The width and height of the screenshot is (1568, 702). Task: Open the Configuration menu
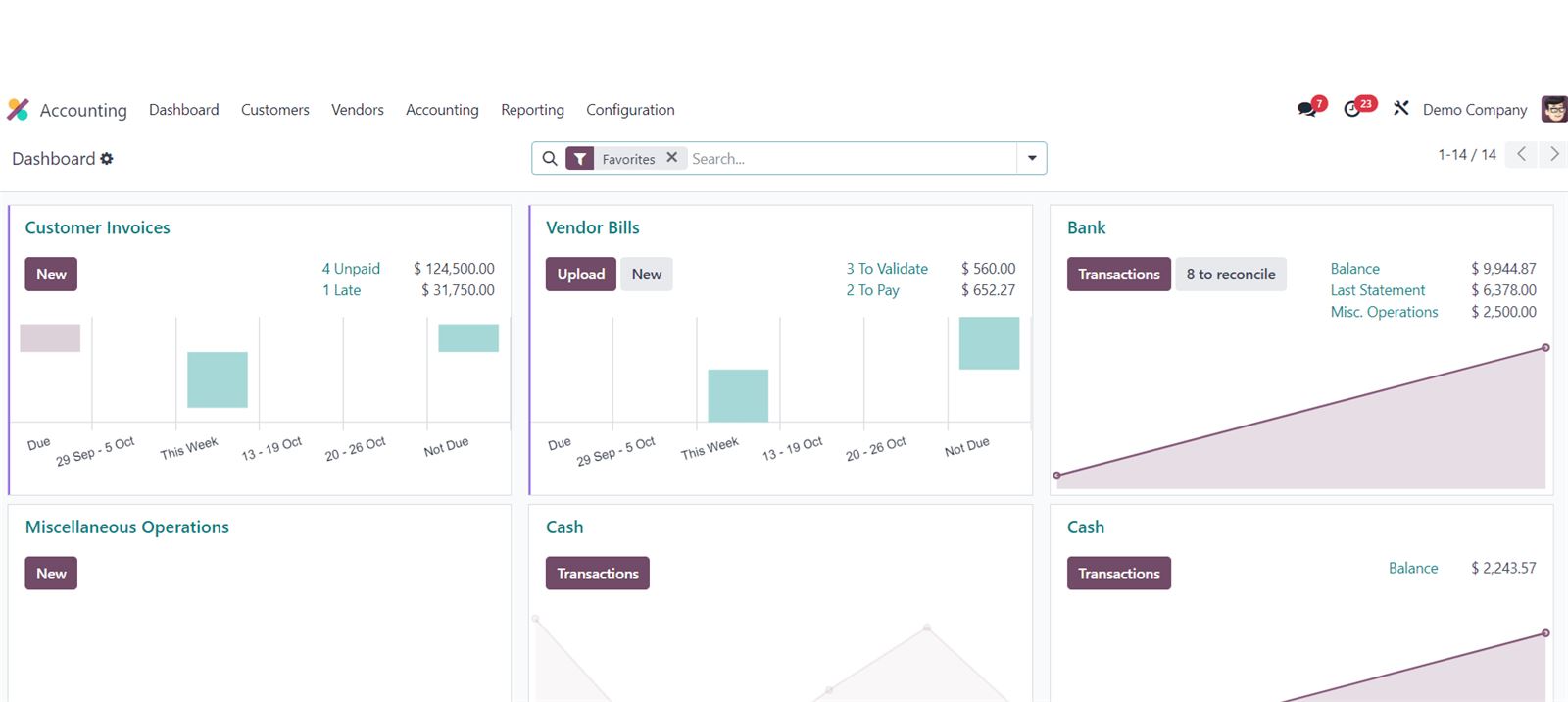pos(630,110)
